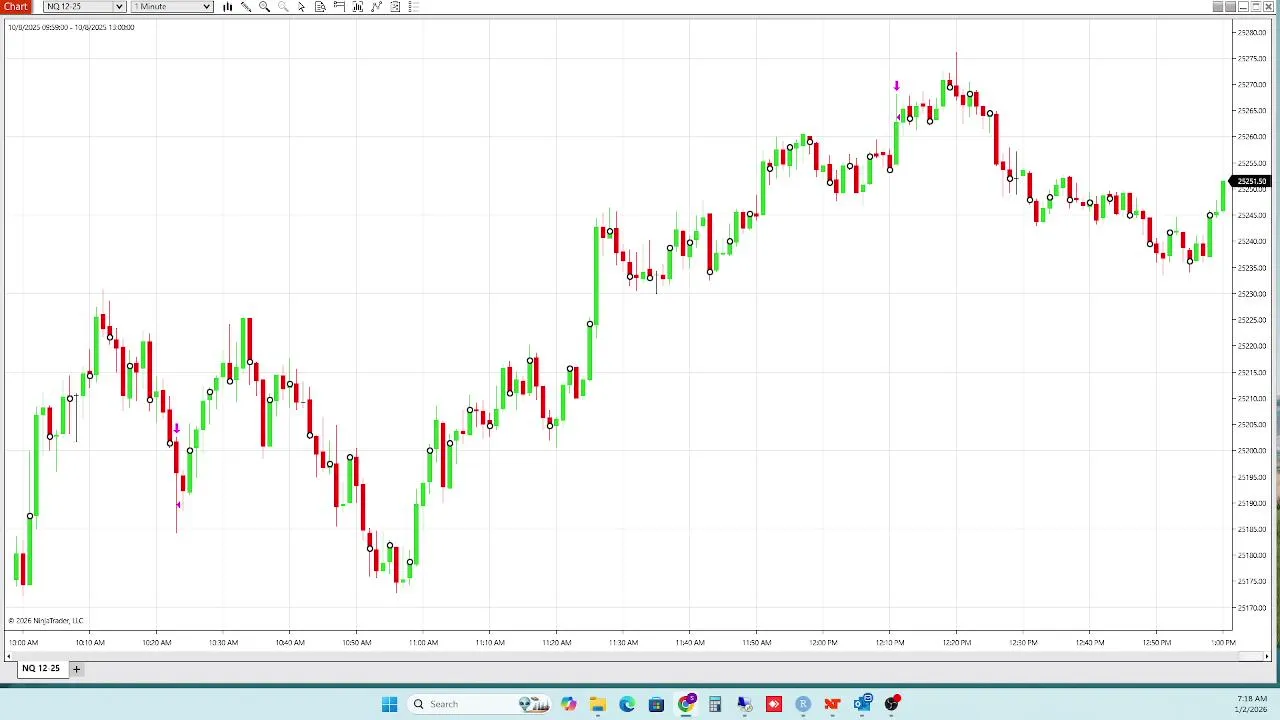Open the Chart menu button
The height and width of the screenshot is (720, 1280).
[x=16, y=7]
